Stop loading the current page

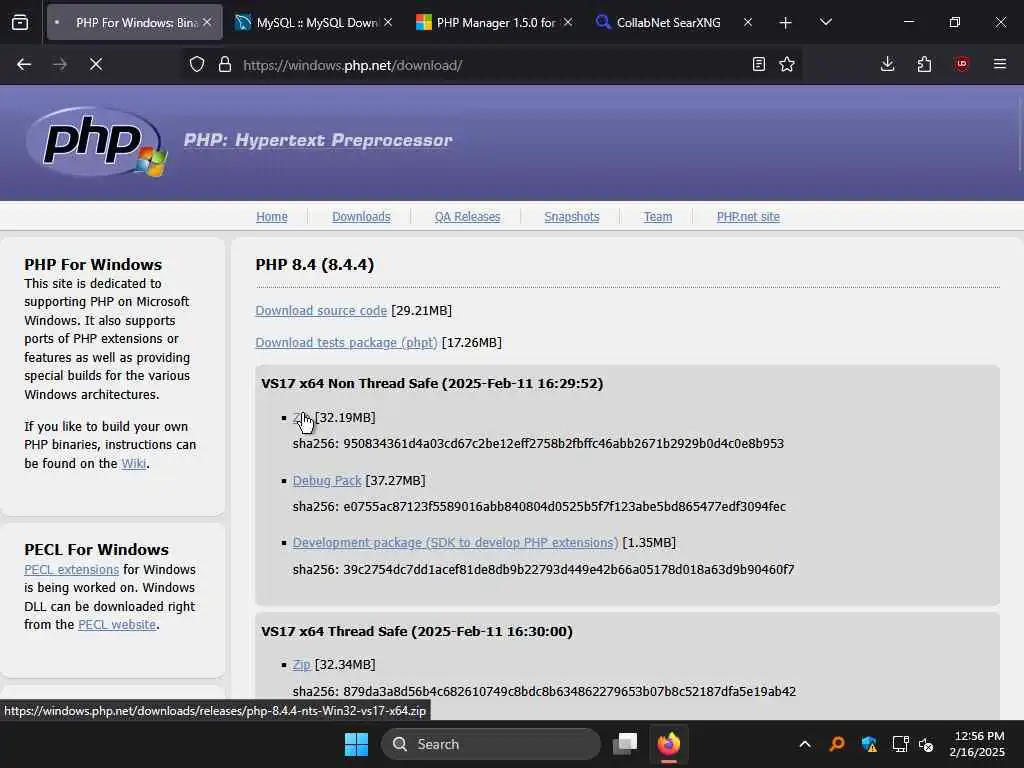click(x=96, y=64)
